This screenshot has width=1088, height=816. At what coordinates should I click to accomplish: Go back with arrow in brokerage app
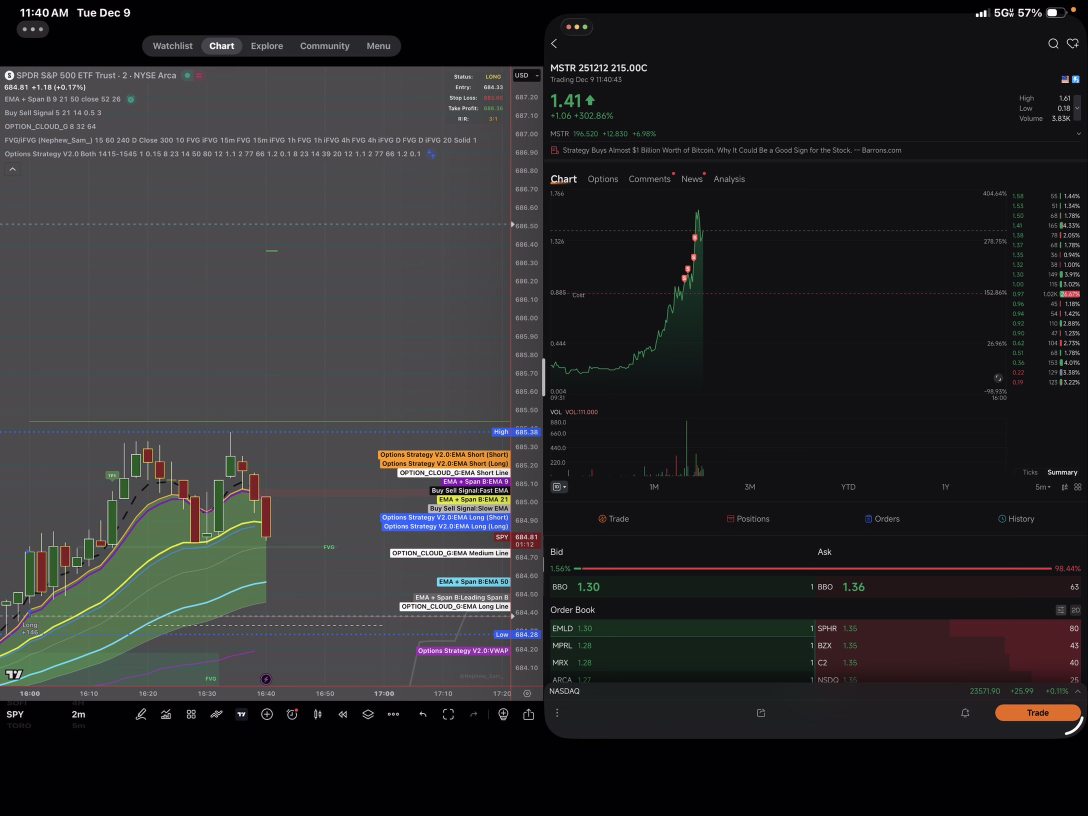[x=554, y=44]
